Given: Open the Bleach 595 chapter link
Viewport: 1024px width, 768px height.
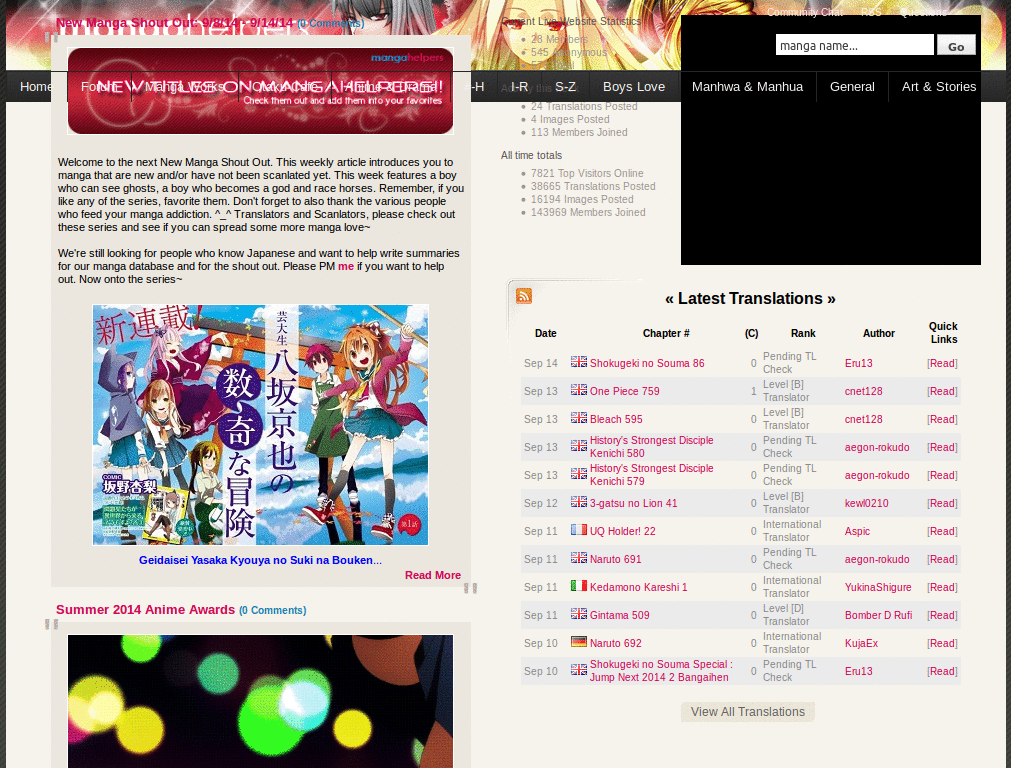Looking at the screenshot, I should pos(616,419).
